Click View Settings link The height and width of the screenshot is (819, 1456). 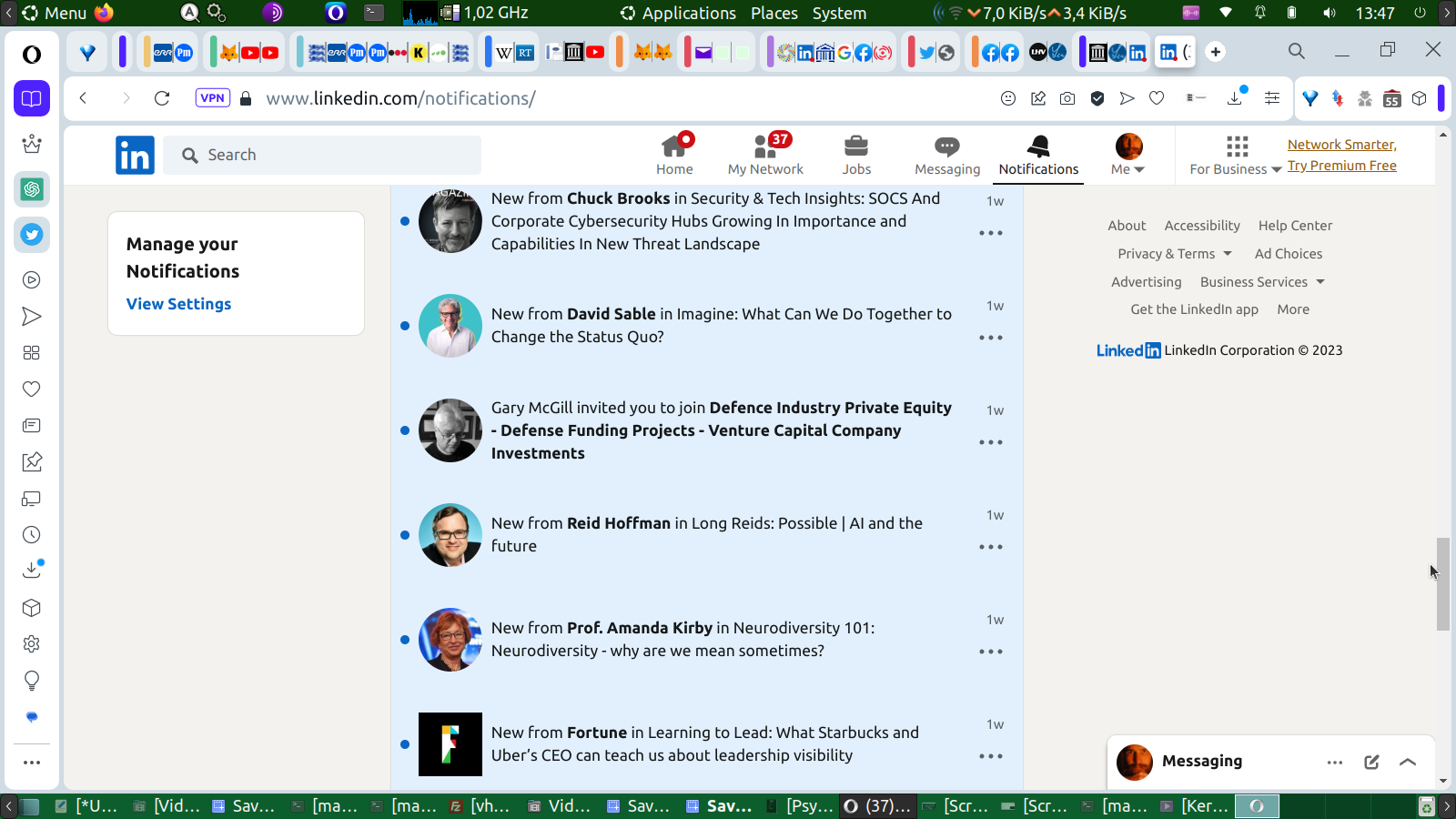[x=178, y=304]
